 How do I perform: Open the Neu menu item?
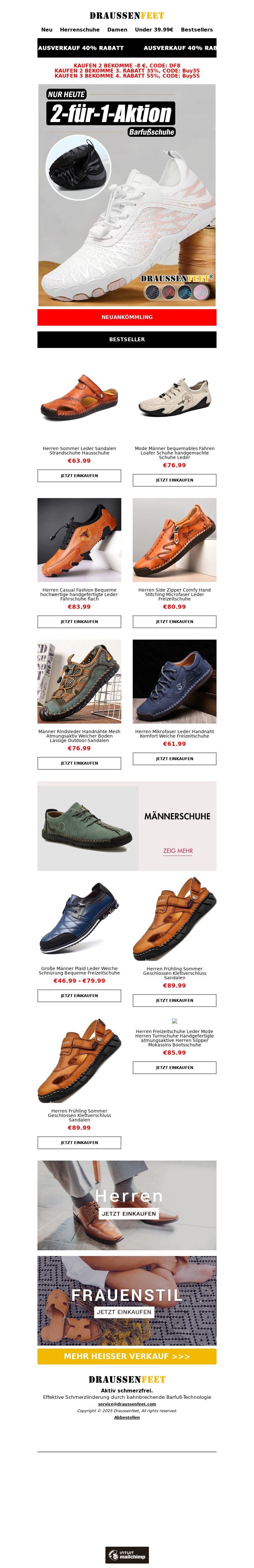(x=47, y=30)
